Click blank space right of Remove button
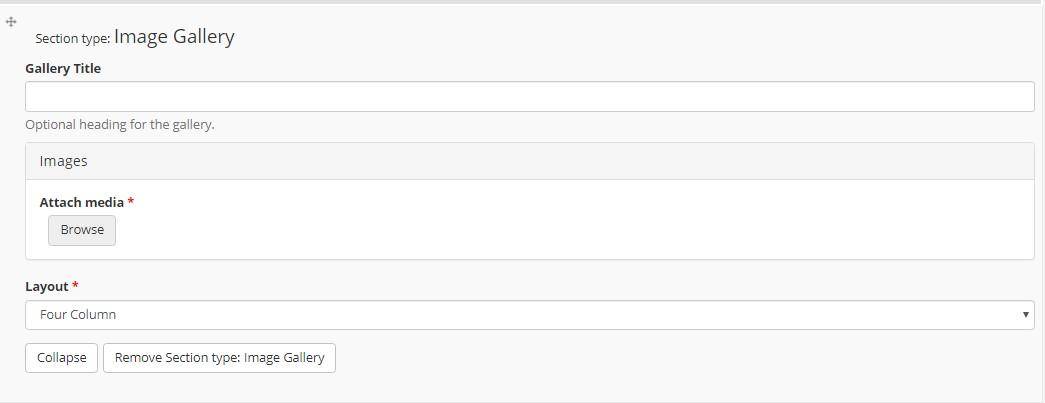1045x403 pixels. click(x=666, y=358)
